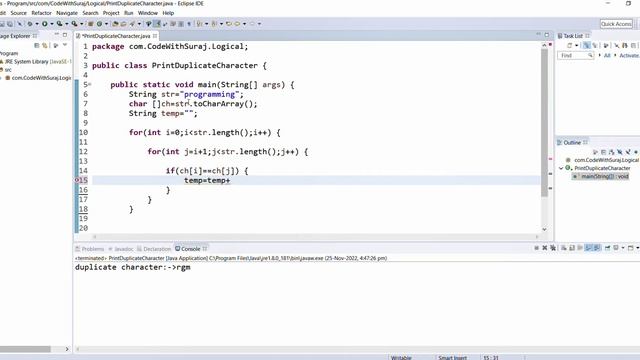Open the Open Console dropdown arrow
The image size is (640, 360).
pyautogui.click(x=638, y=248)
